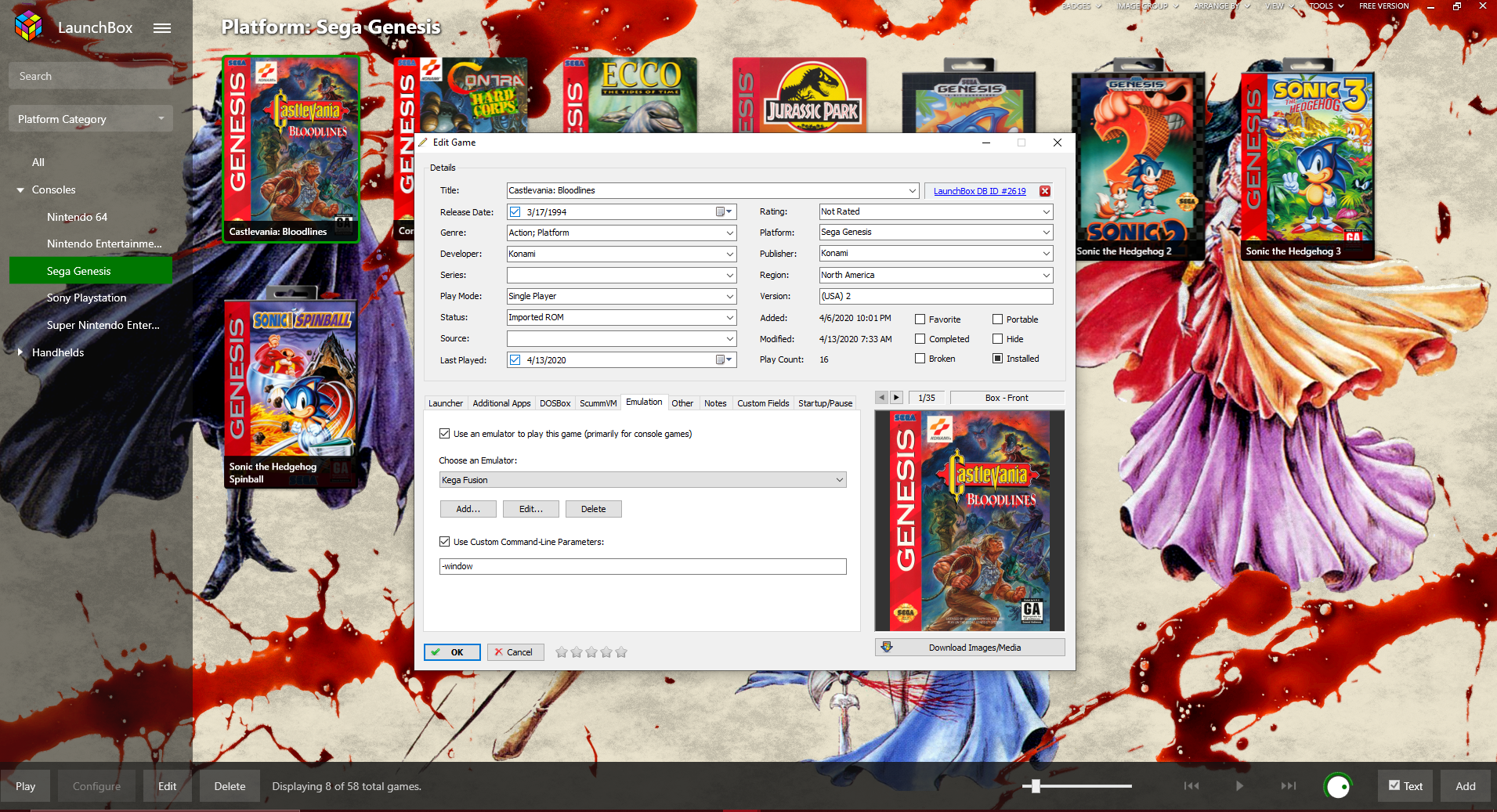Viewport: 1497px width, 812px height.
Task: Mark game as Favorite
Action: click(x=920, y=319)
